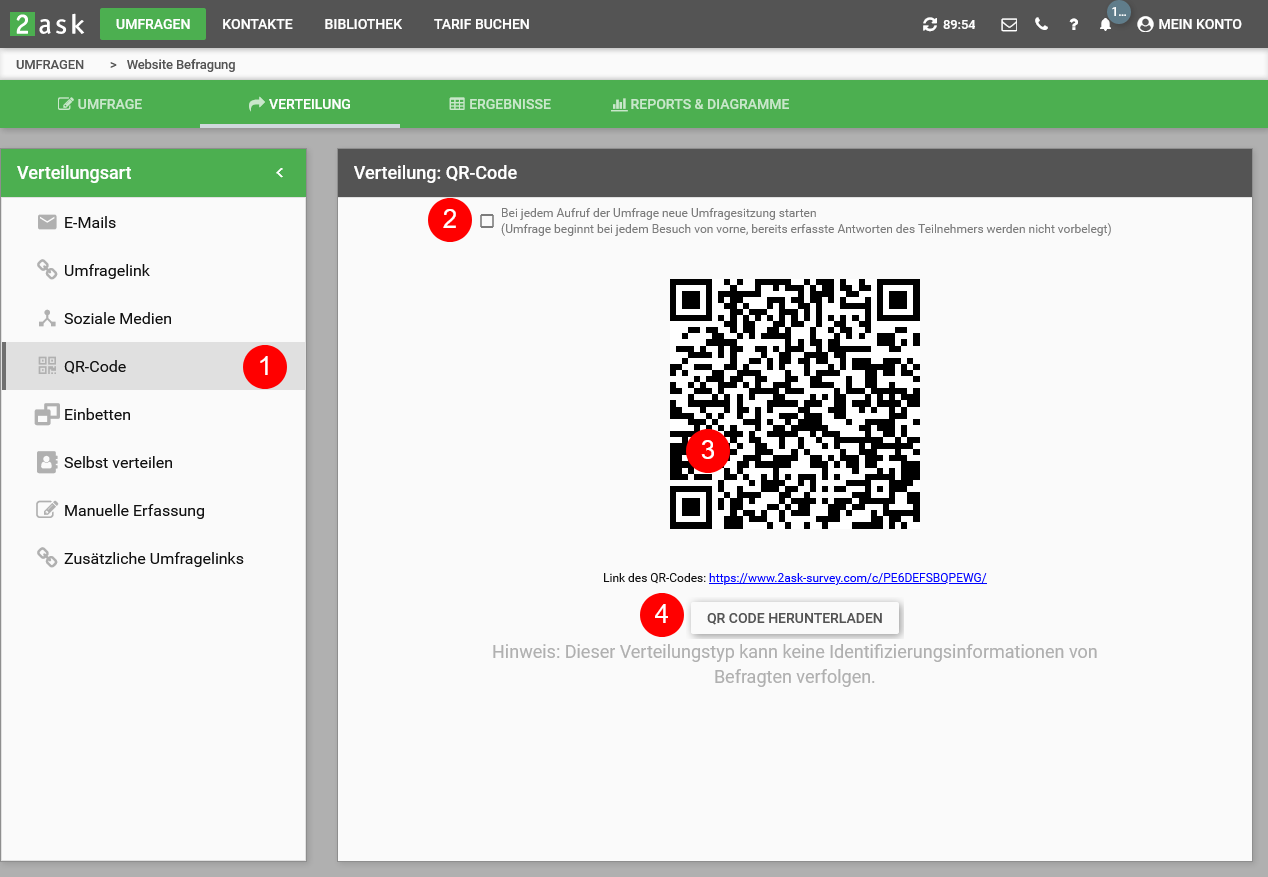Click the QR-Code sidebar icon

click(x=47, y=366)
